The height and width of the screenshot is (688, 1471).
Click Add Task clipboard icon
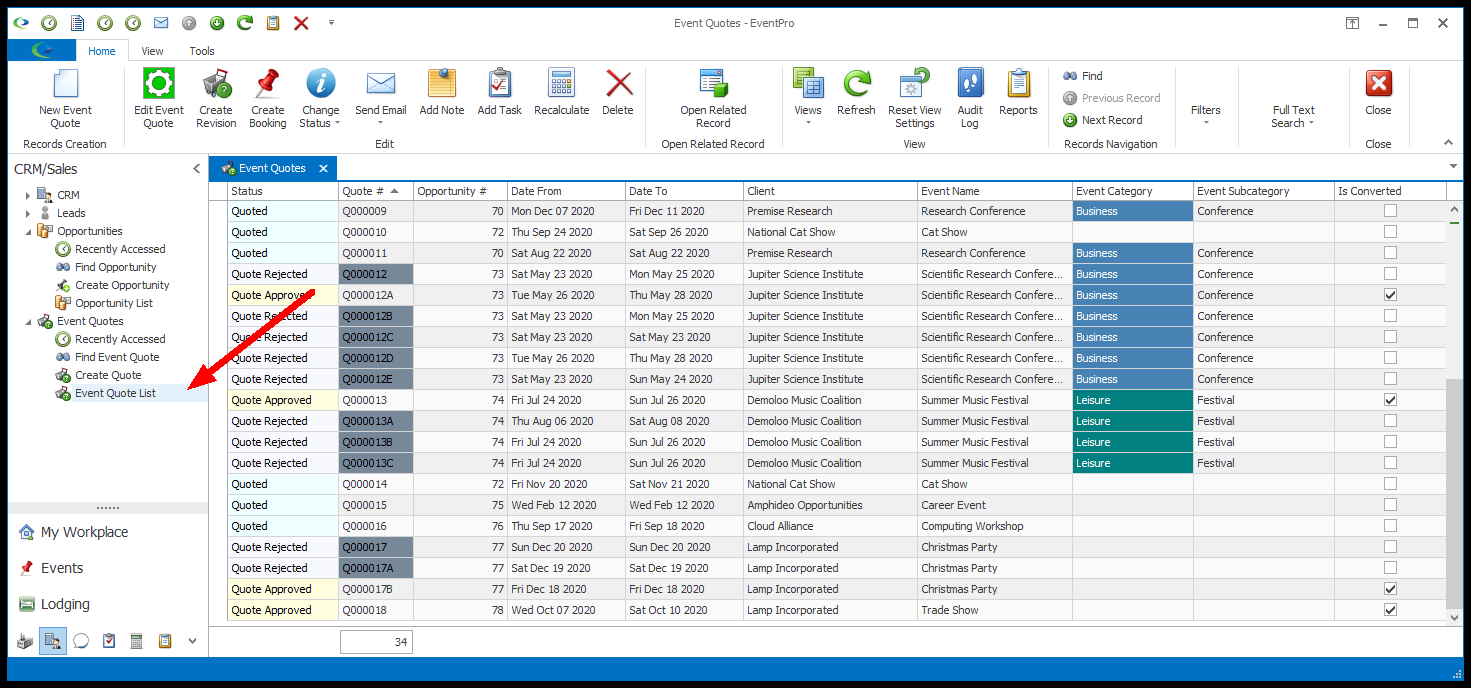[500, 84]
